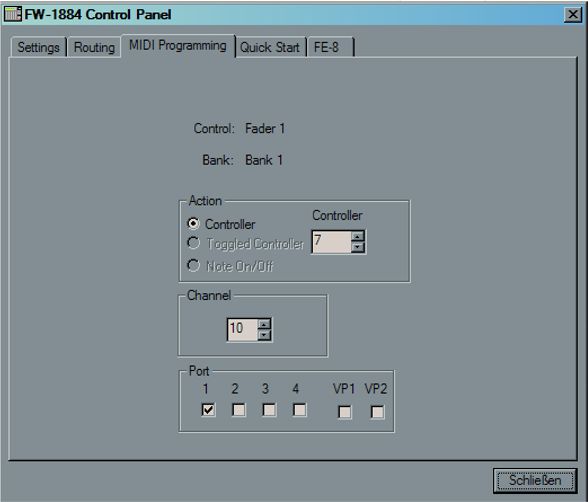This screenshot has width=588, height=502.
Task: Enable the Port 4 checkbox
Action: pyautogui.click(x=299, y=410)
